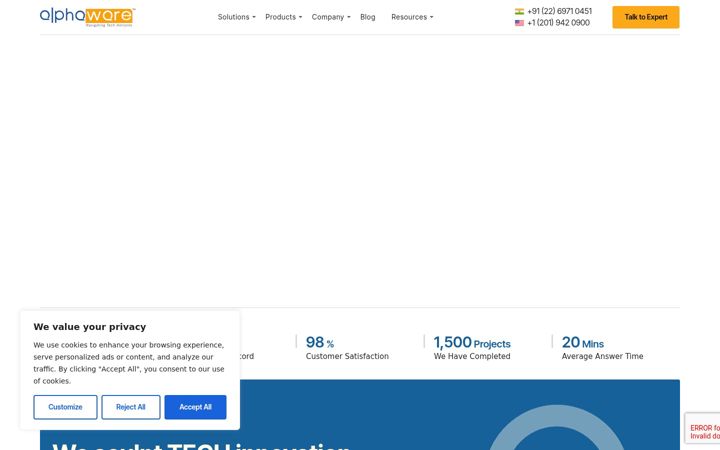Click the 98 % Customer Satisfaction stat
Viewport: 720px width, 450px height.
click(347, 348)
